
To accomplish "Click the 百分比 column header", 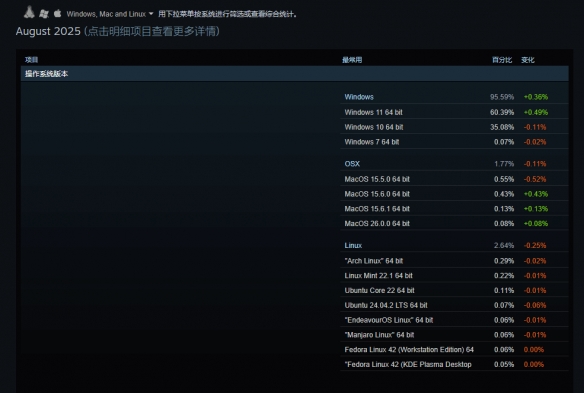I will (x=502, y=60).
